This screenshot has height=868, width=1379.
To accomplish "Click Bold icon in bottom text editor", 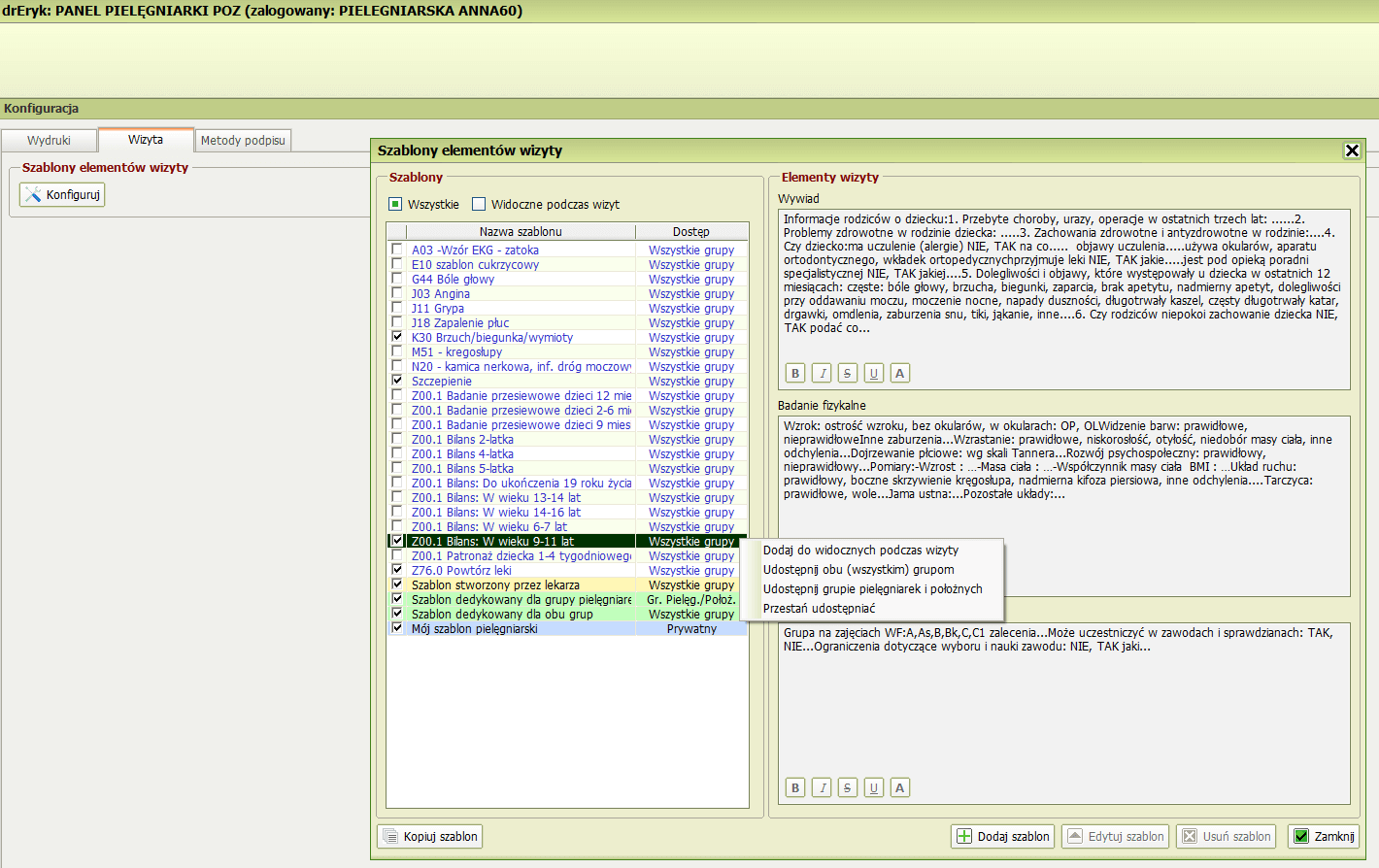I will pos(795,787).
